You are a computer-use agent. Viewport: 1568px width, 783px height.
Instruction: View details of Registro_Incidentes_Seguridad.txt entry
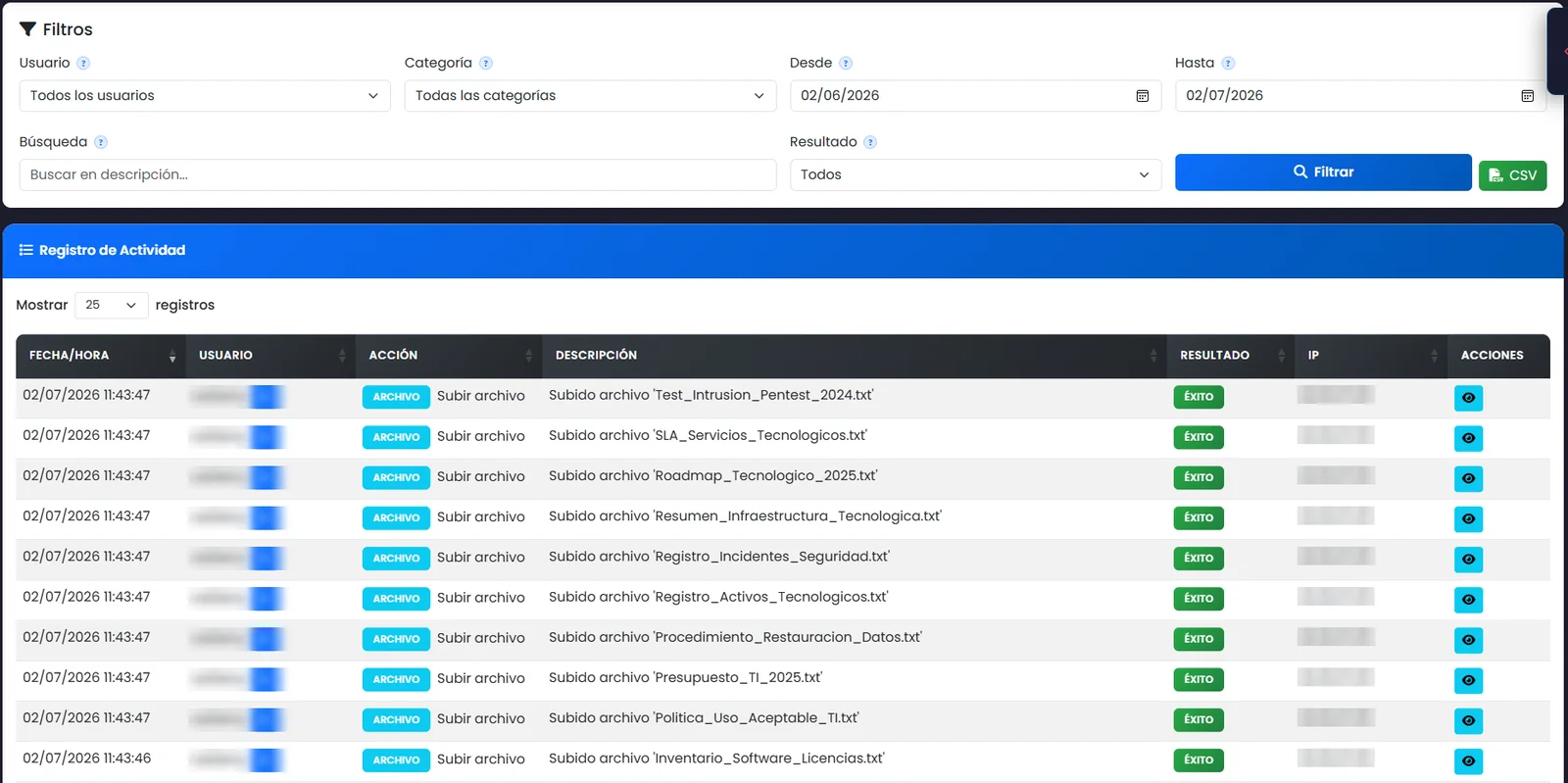pos(1468,560)
